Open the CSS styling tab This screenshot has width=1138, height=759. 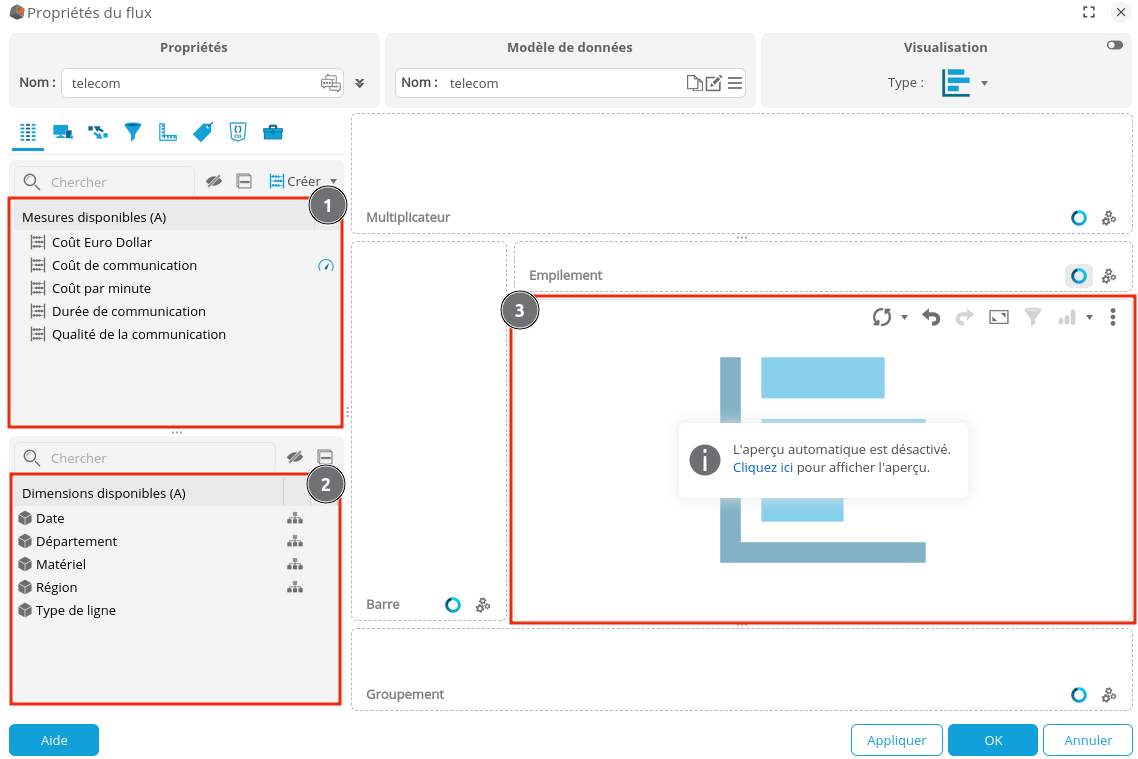coord(238,131)
